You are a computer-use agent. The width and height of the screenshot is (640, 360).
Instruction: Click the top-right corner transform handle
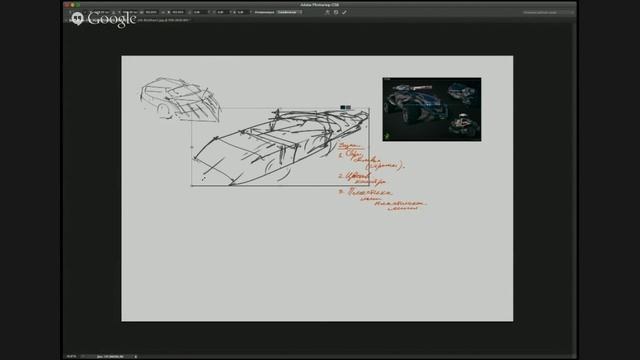[369, 108]
